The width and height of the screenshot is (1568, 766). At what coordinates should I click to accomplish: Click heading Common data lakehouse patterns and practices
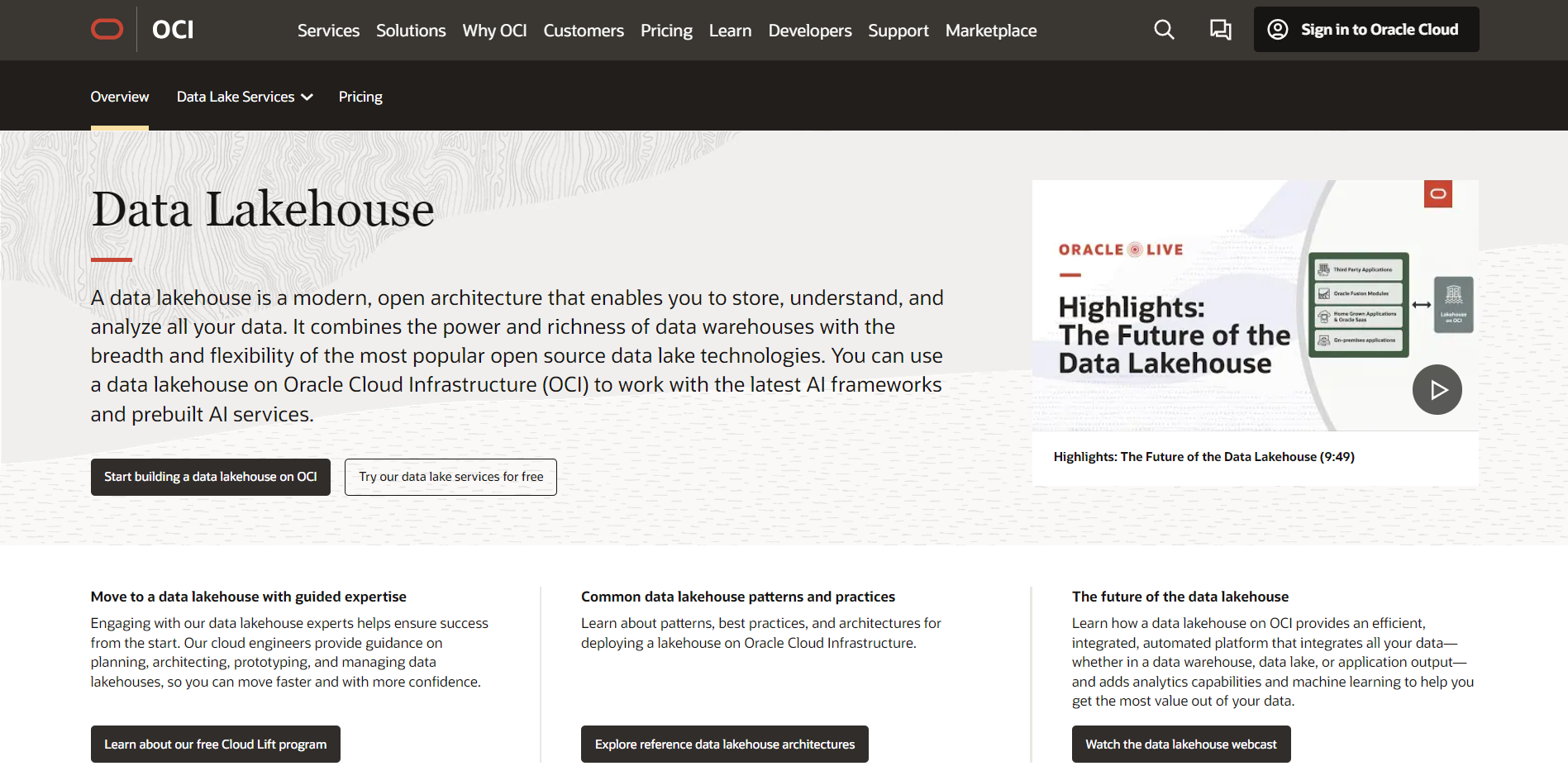coord(738,597)
